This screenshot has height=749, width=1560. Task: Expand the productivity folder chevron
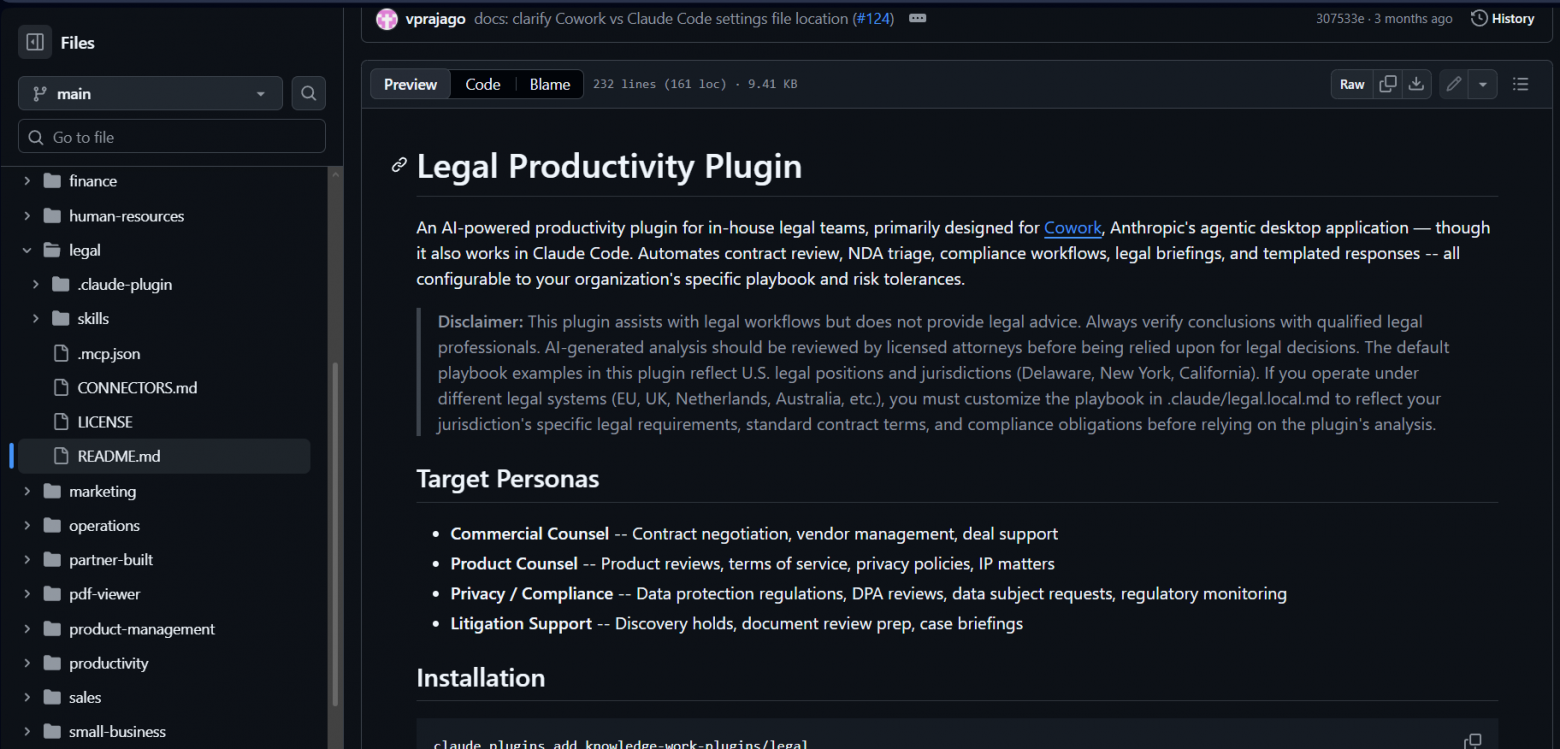coord(27,663)
